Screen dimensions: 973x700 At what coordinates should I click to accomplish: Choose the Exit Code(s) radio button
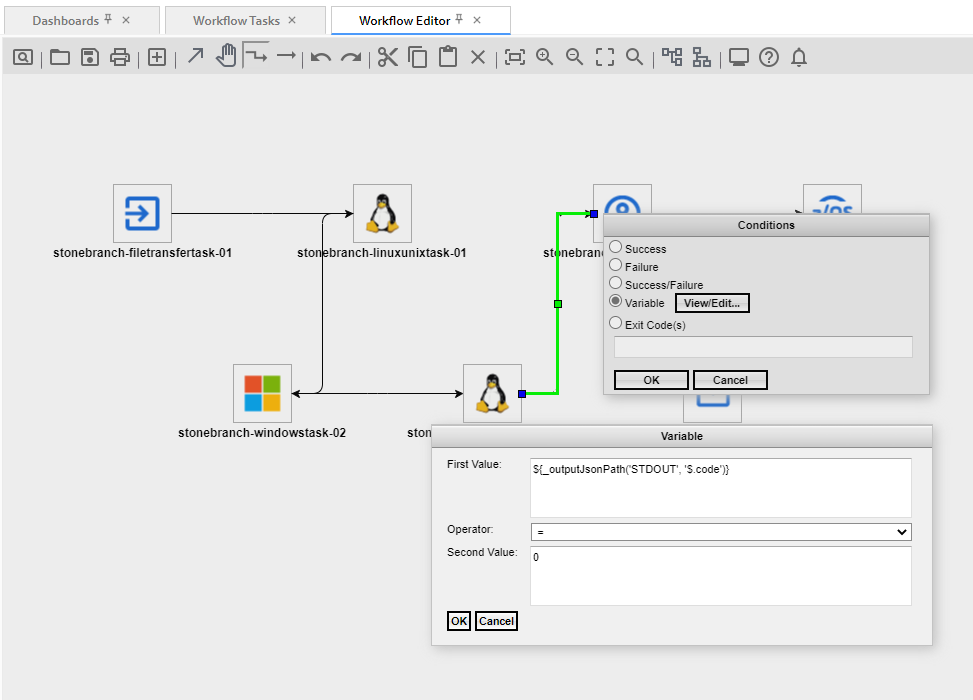616,323
